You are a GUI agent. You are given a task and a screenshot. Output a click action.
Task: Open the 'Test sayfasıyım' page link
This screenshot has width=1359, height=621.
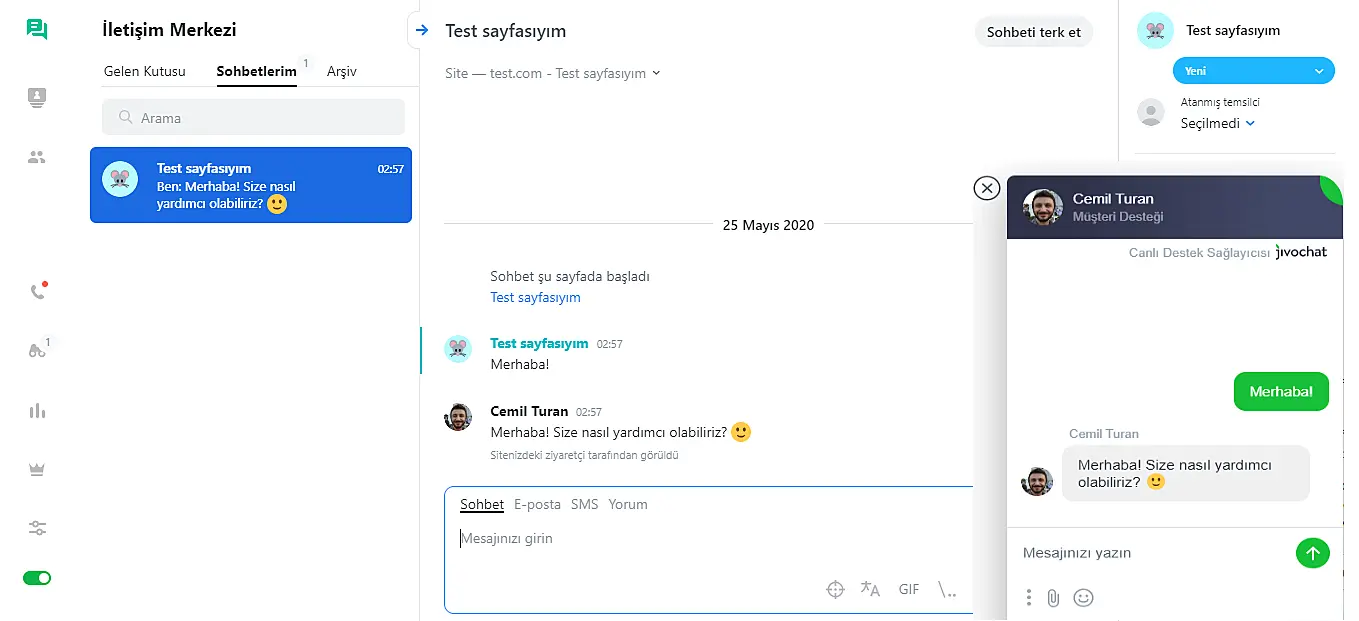535,297
